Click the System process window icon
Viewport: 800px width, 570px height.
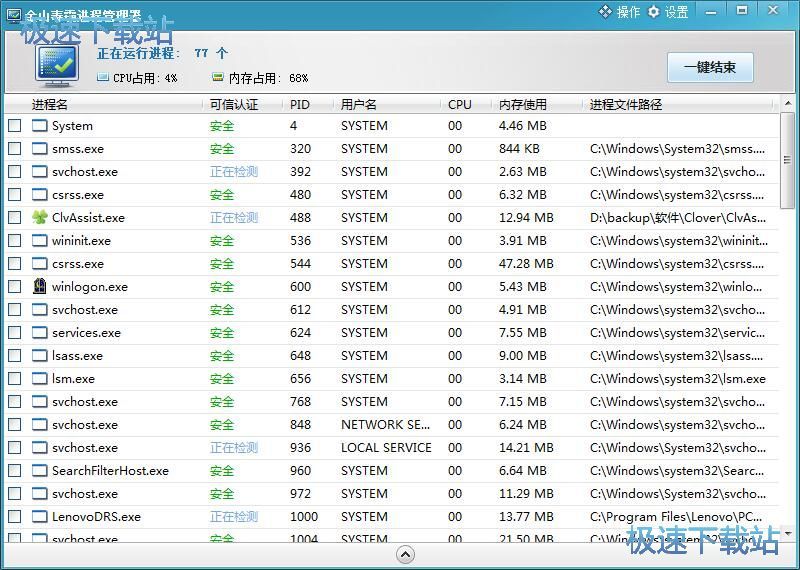39,126
